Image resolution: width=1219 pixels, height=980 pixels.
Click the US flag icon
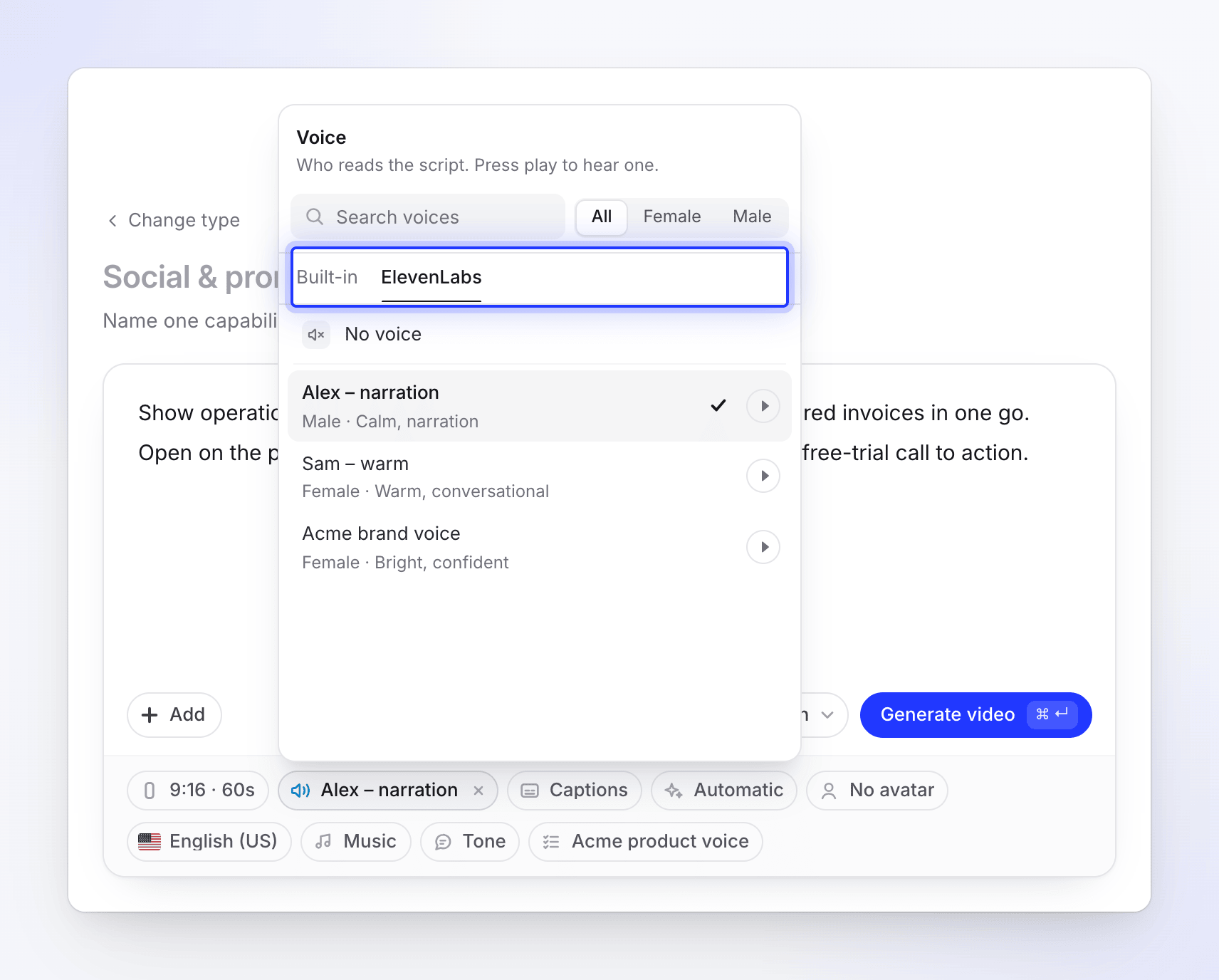[150, 842]
